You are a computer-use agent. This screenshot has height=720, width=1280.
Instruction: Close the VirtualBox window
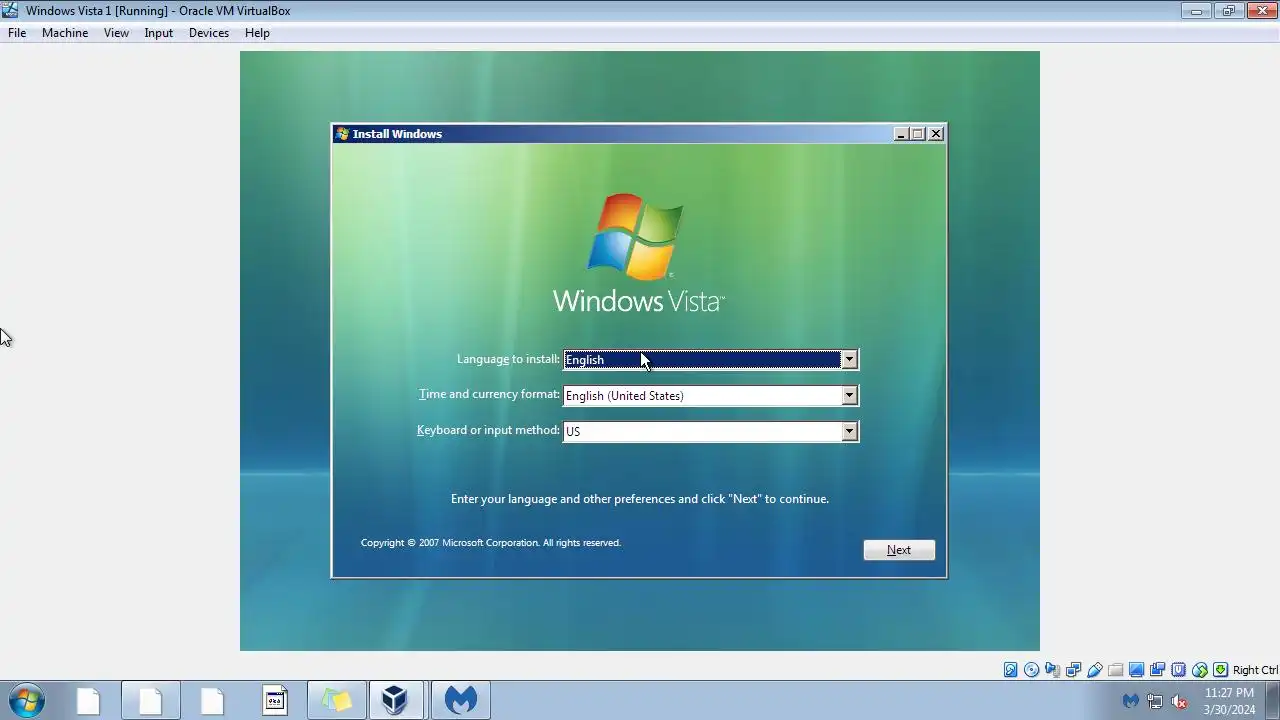tap(1260, 11)
